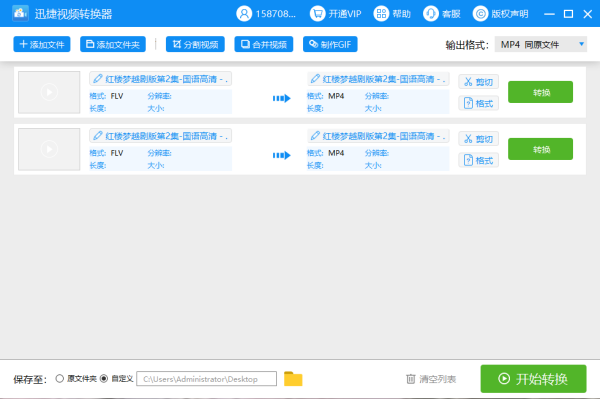
Task: Click the 开始转换 start conversion button
Action: [x=533, y=379]
